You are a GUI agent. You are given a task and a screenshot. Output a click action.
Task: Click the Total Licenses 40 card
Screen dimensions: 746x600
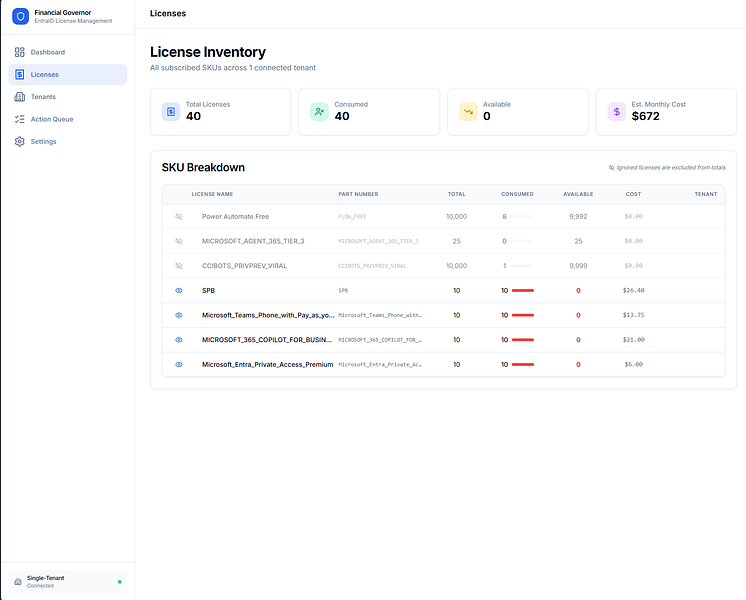(220, 112)
